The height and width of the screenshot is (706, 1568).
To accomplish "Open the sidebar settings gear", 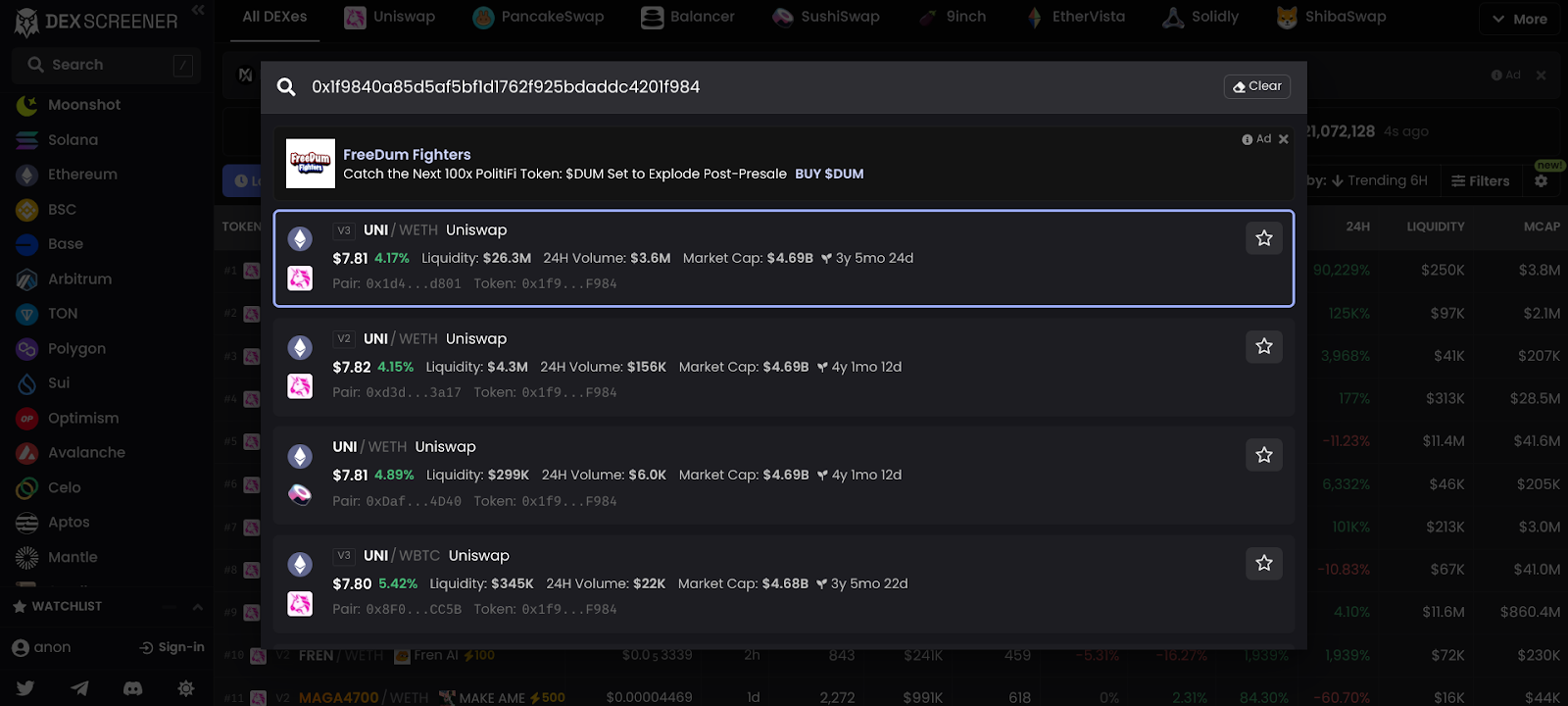I will (186, 688).
